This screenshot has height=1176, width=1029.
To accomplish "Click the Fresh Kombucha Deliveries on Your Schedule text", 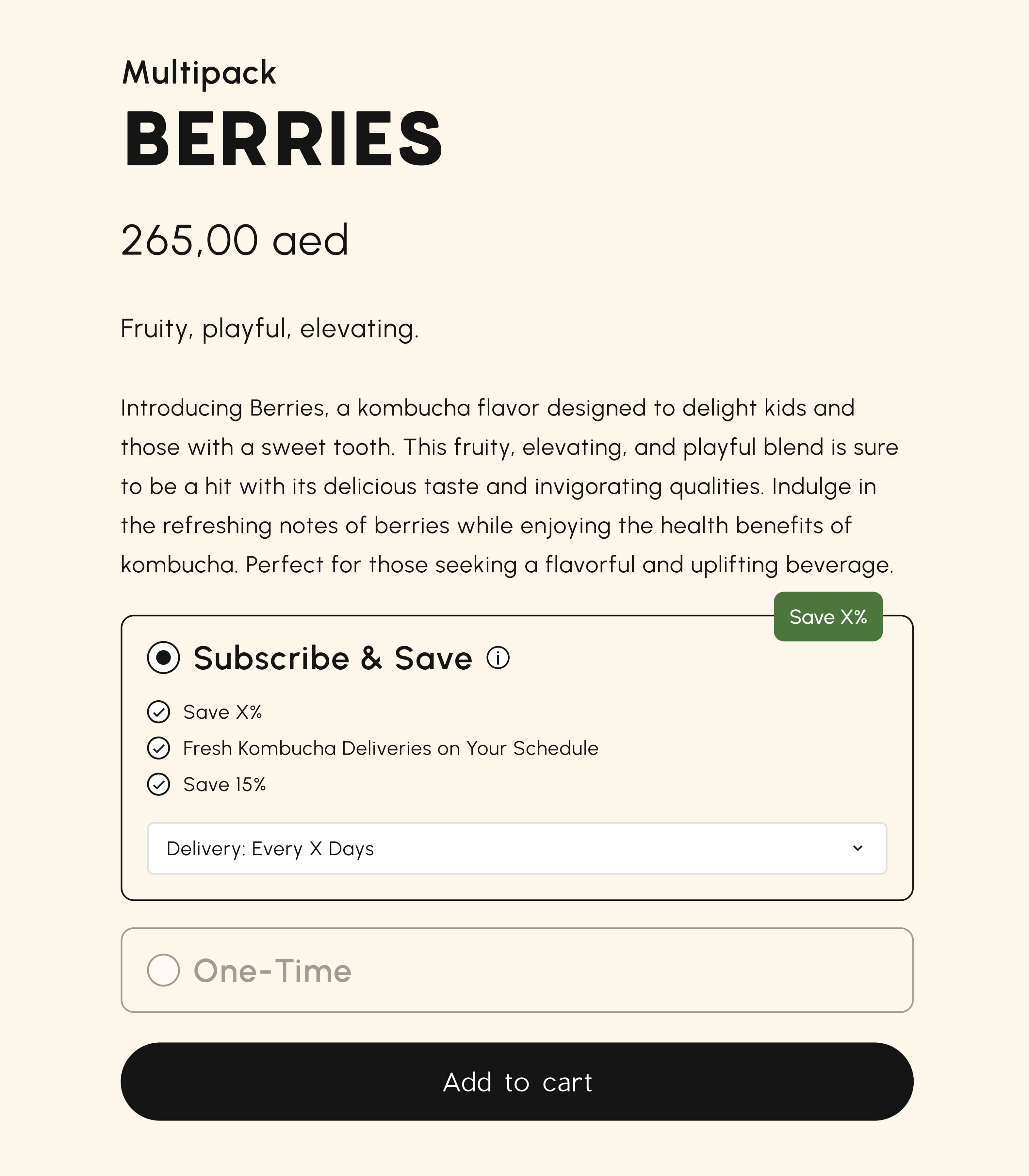I will coord(390,749).
